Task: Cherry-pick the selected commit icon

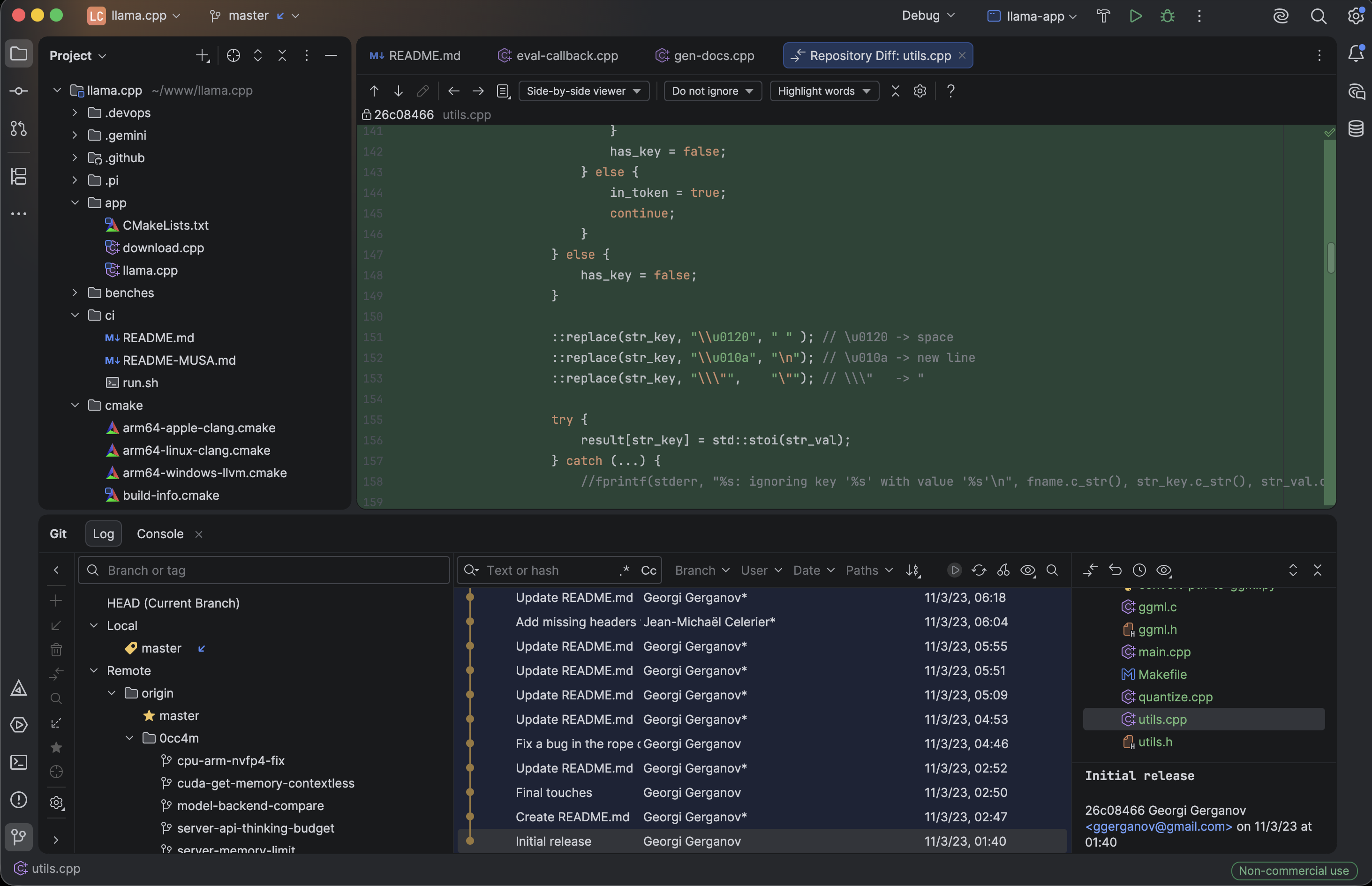Action: coord(1003,570)
